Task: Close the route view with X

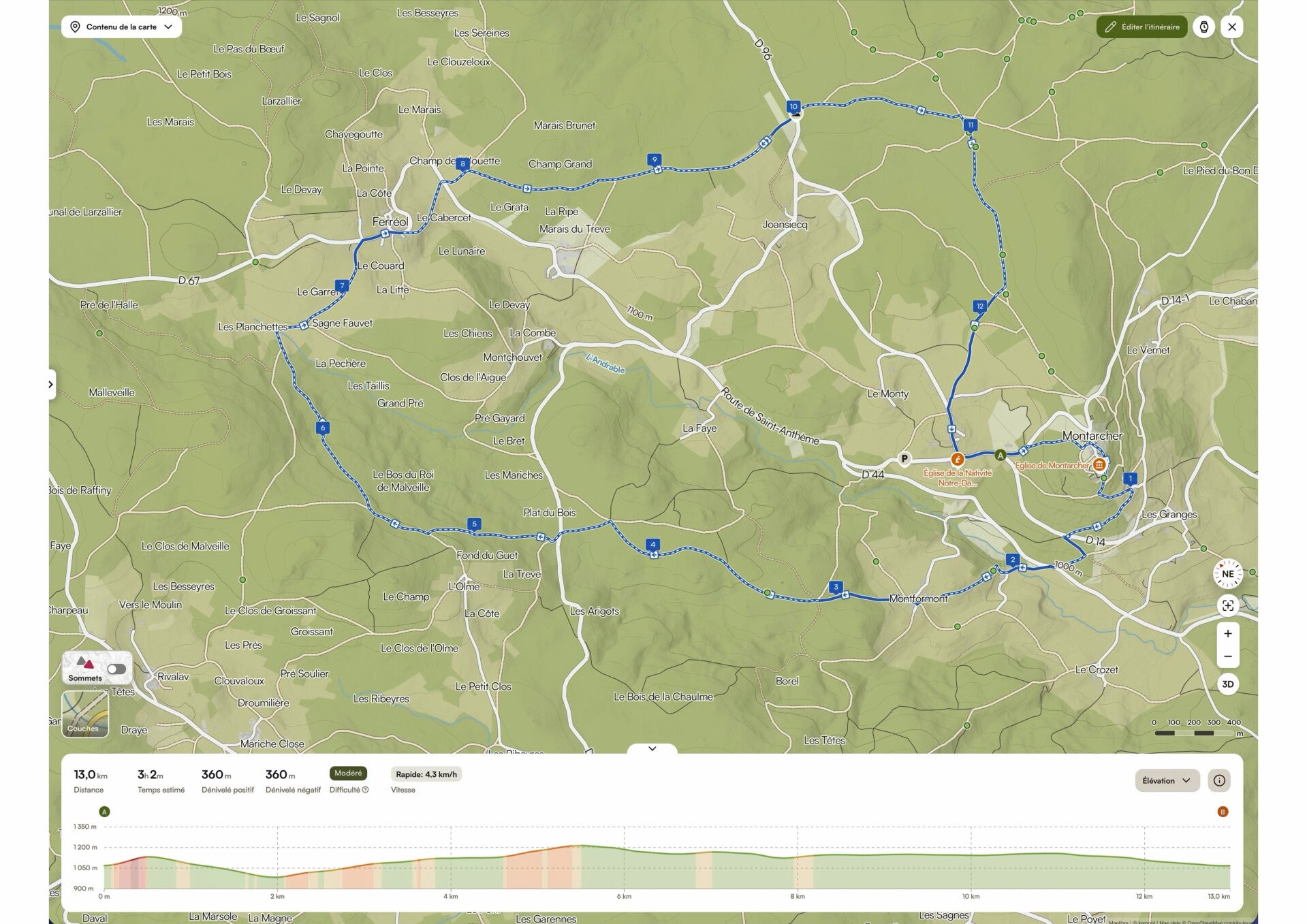Action: pos(1231,27)
